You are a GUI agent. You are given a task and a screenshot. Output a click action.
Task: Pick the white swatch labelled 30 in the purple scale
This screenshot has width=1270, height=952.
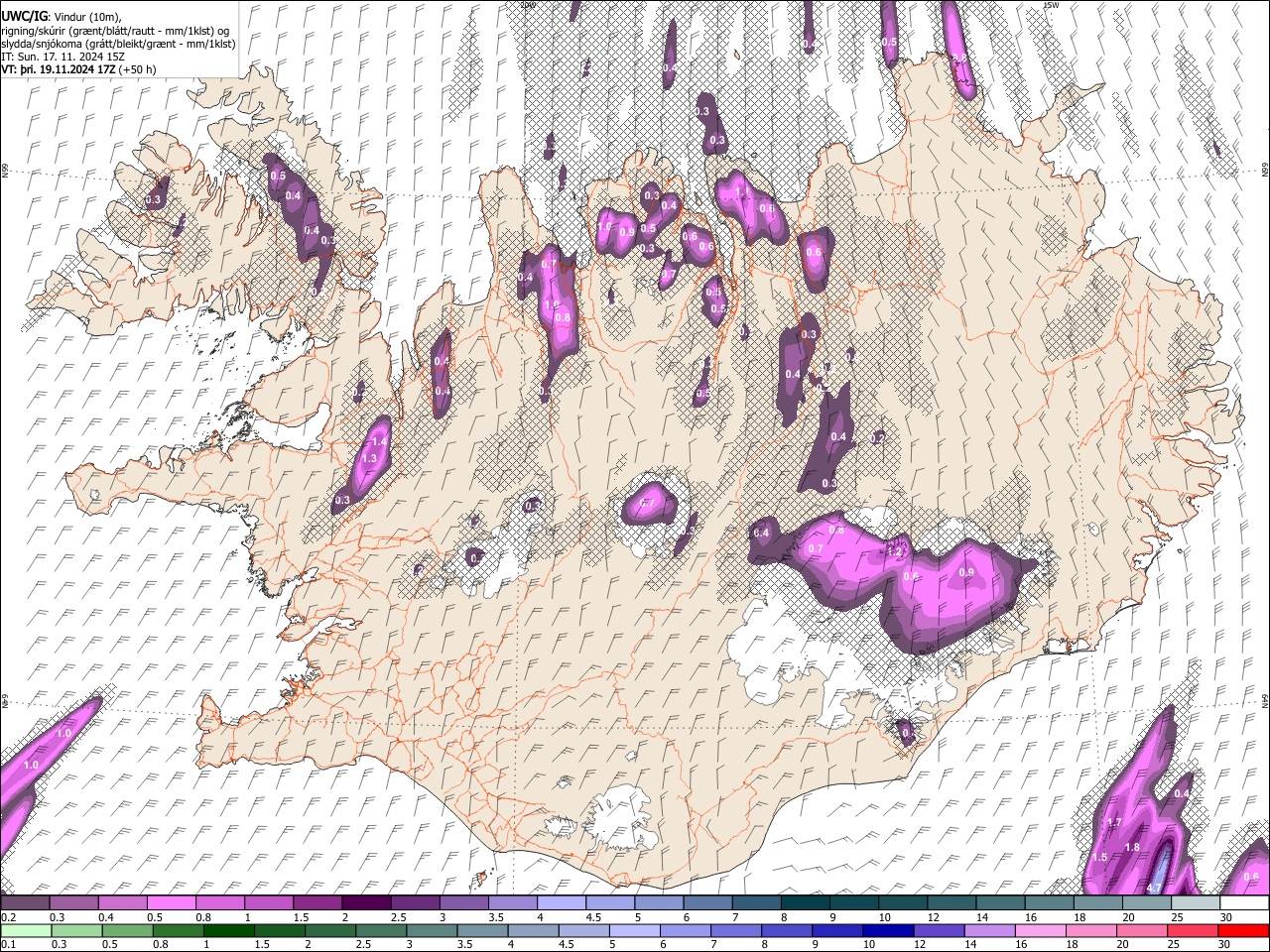[x=1244, y=903]
